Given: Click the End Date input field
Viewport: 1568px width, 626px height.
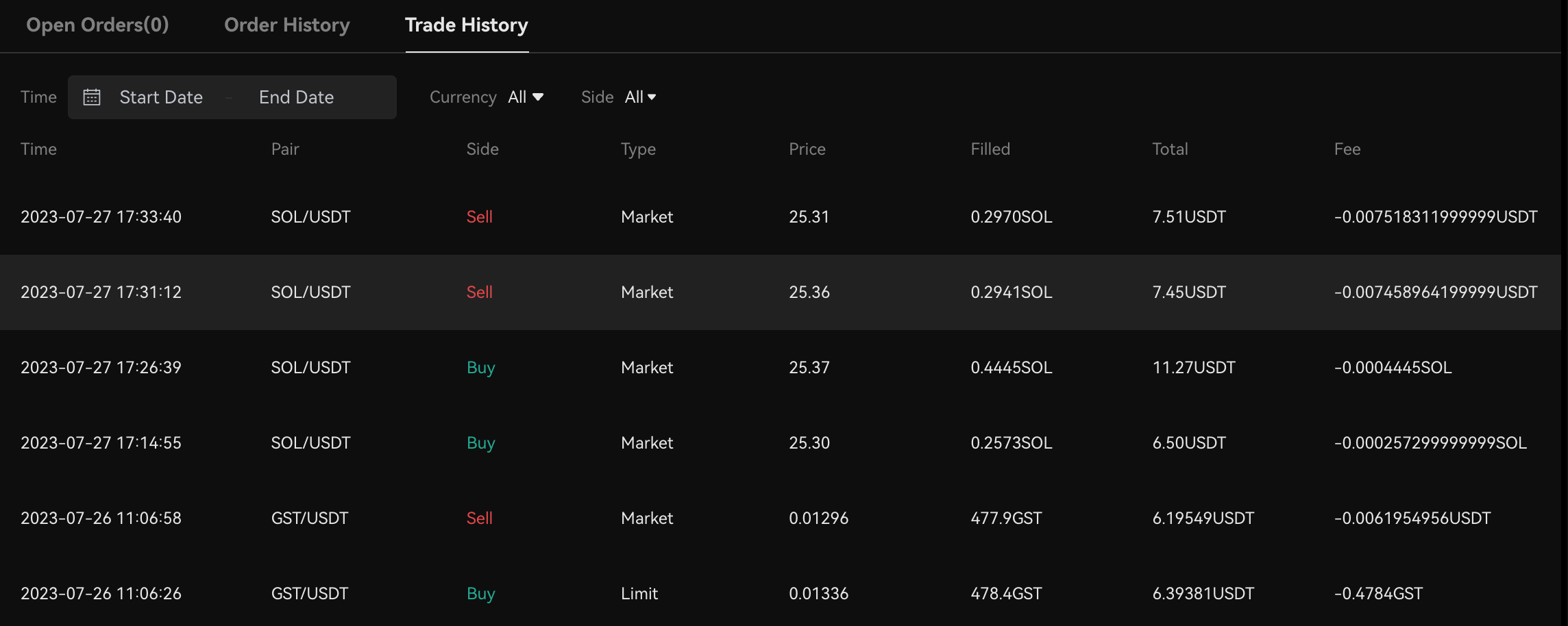Looking at the screenshot, I should pos(296,97).
